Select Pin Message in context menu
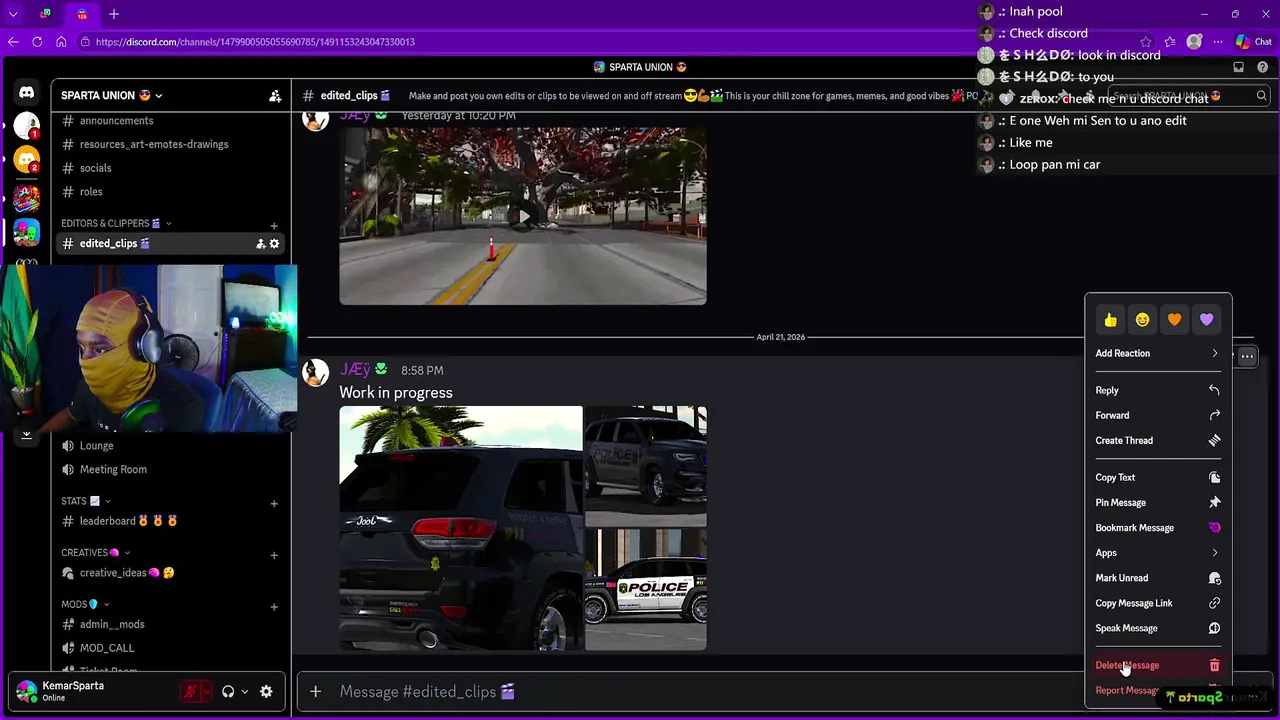Image resolution: width=1280 pixels, height=720 pixels. coord(1158,503)
